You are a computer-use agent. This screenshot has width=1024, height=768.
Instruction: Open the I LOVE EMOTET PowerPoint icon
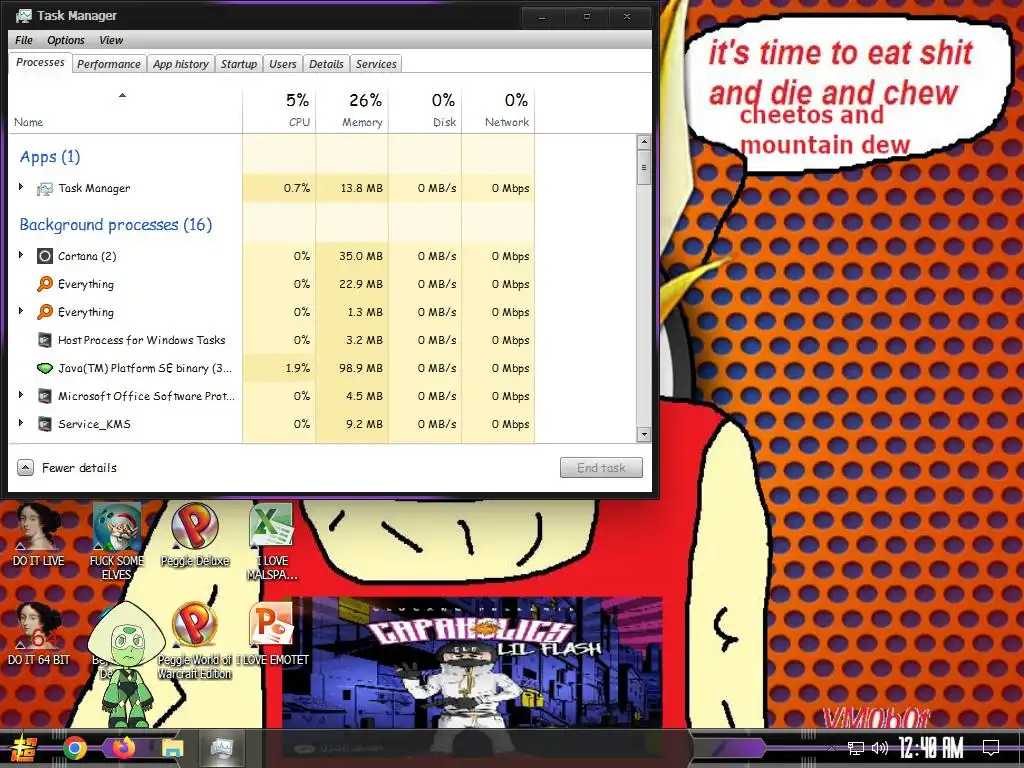272,633
